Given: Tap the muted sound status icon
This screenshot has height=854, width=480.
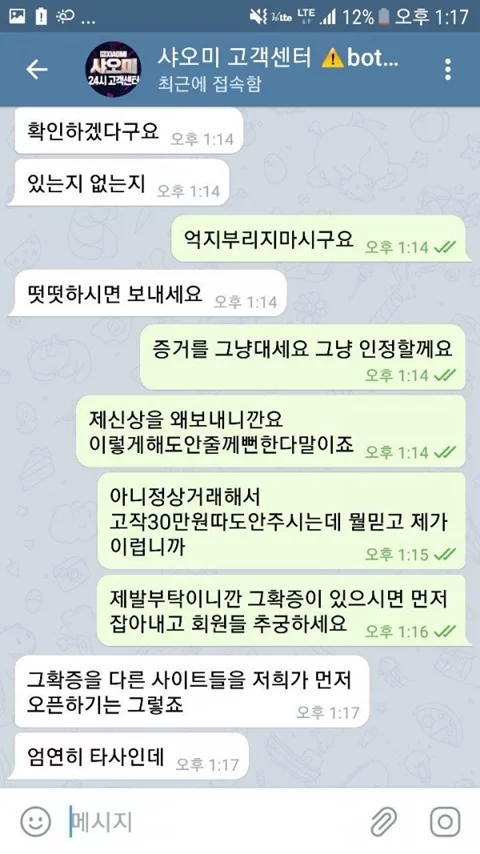Looking at the screenshot, I should point(259,17).
